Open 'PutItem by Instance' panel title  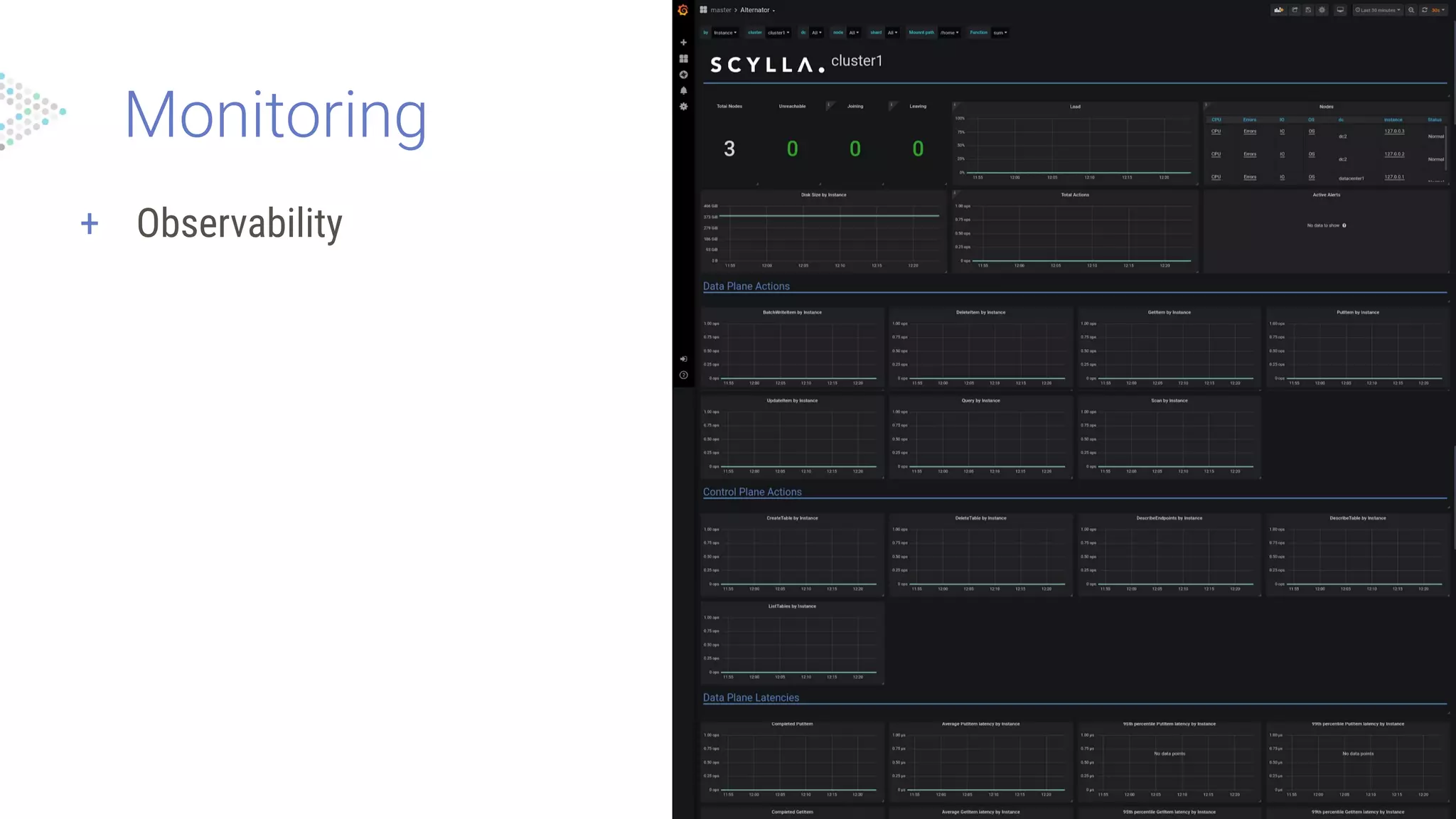click(1357, 312)
